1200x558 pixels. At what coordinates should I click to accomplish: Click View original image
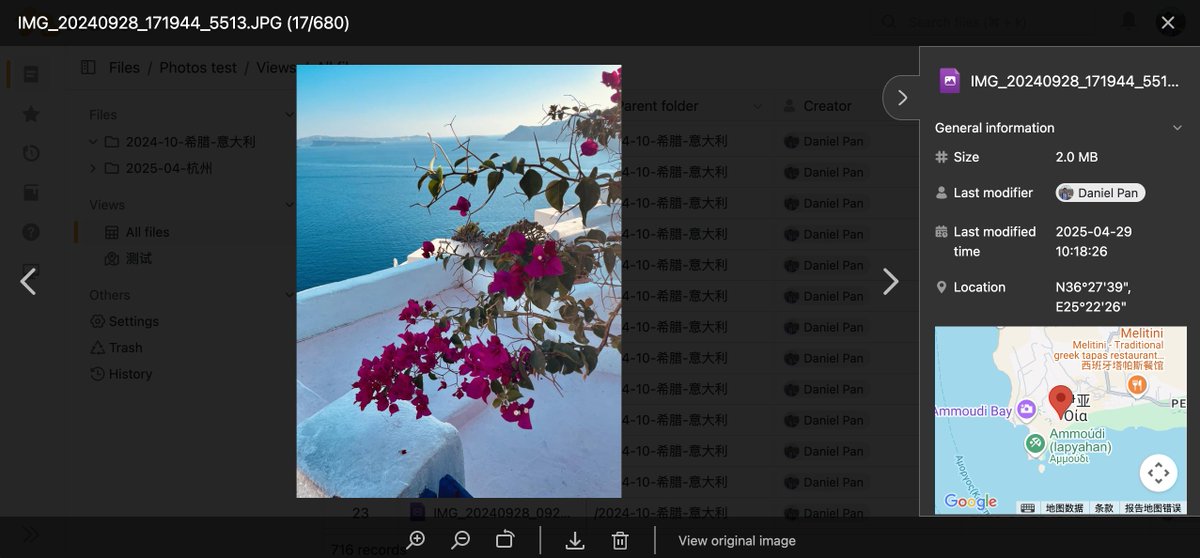(737, 541)
